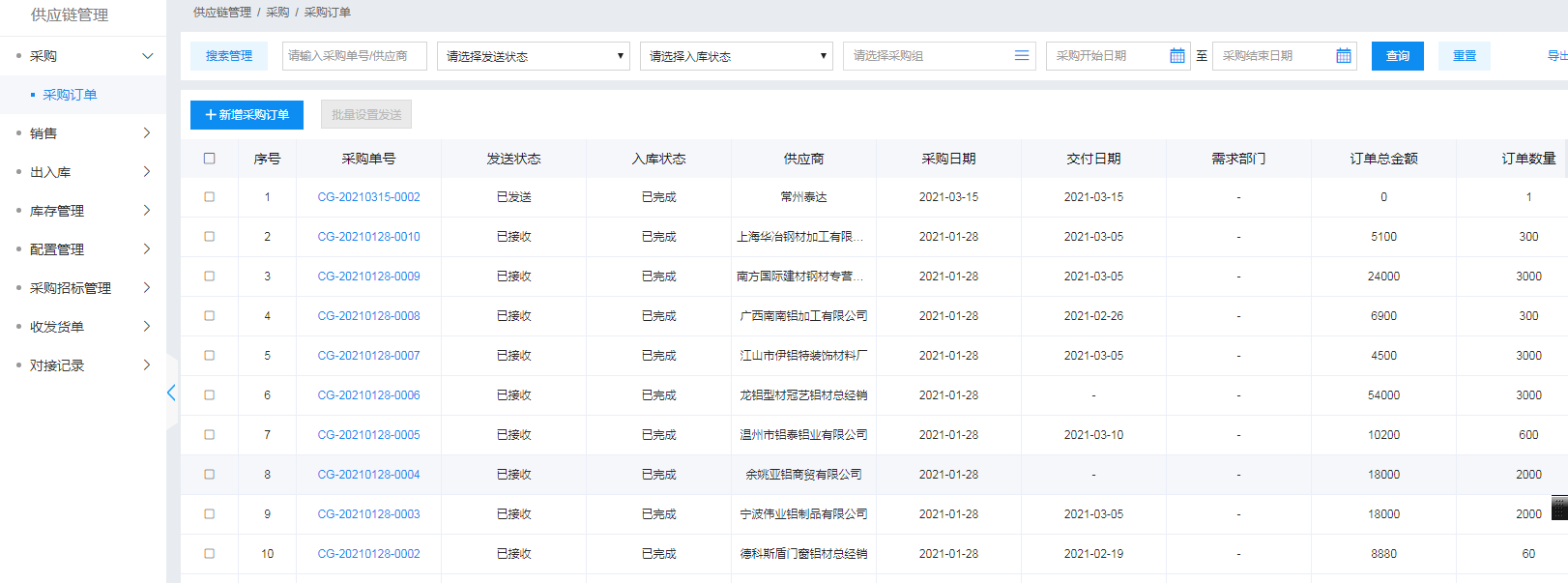Open the 入库状态 dropdown filter

736,56
